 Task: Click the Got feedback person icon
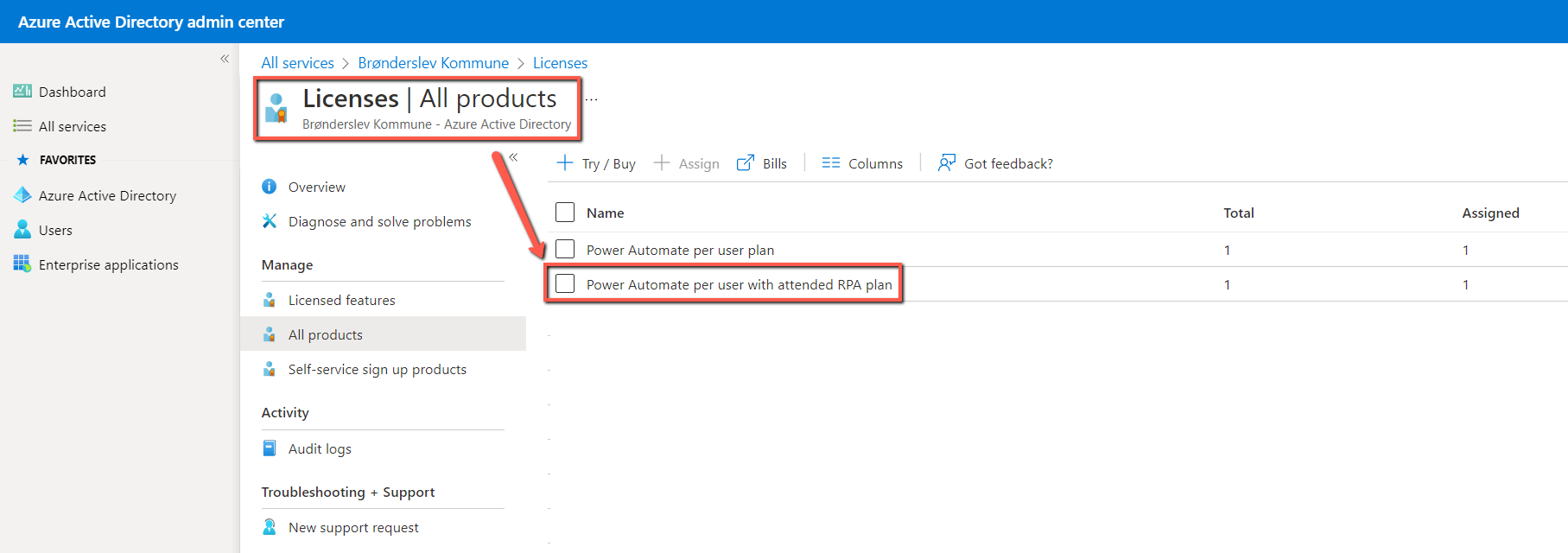(947, 162)
